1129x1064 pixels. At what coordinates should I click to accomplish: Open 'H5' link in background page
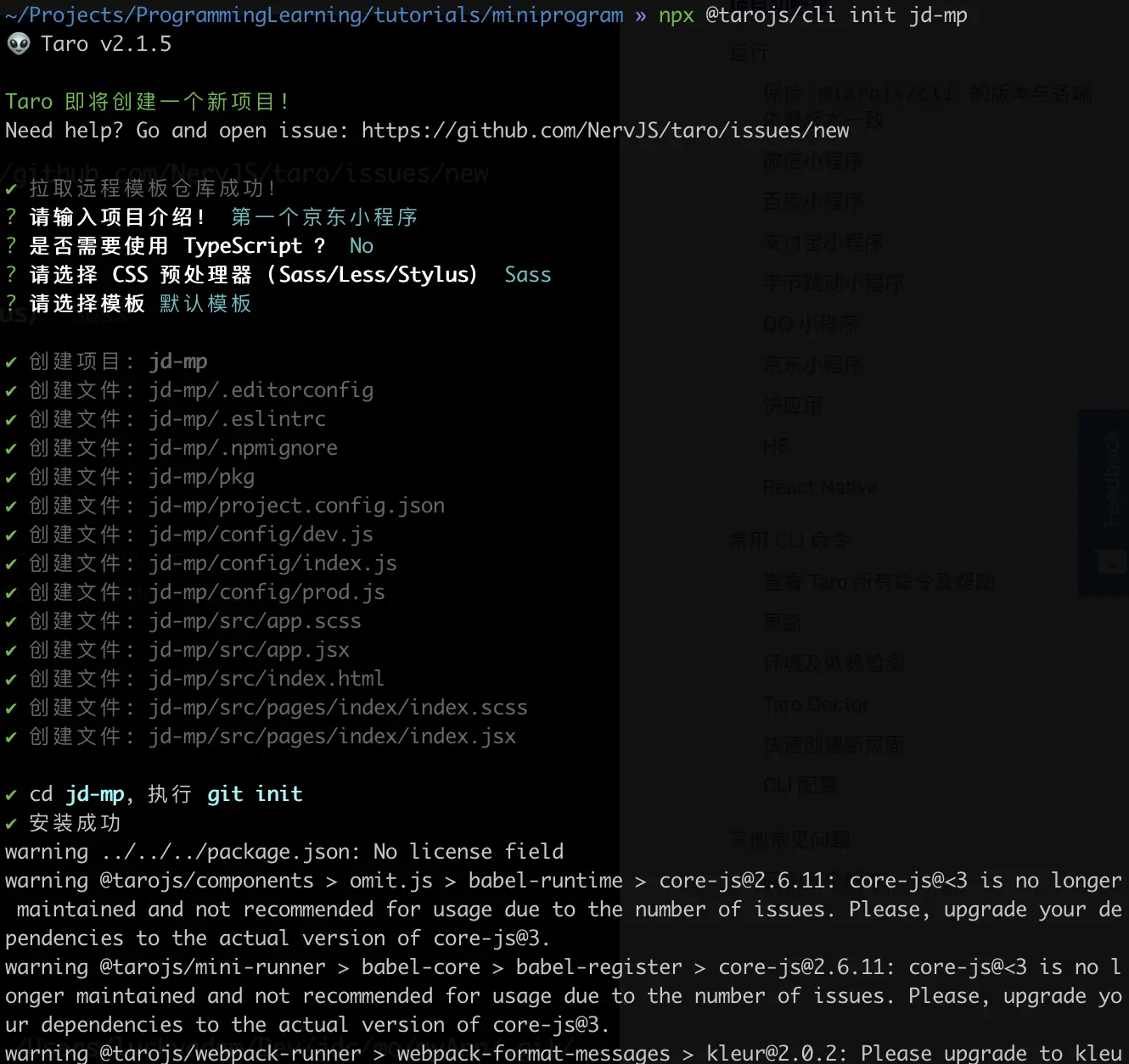pyautogui.click(x=776, y=446)
